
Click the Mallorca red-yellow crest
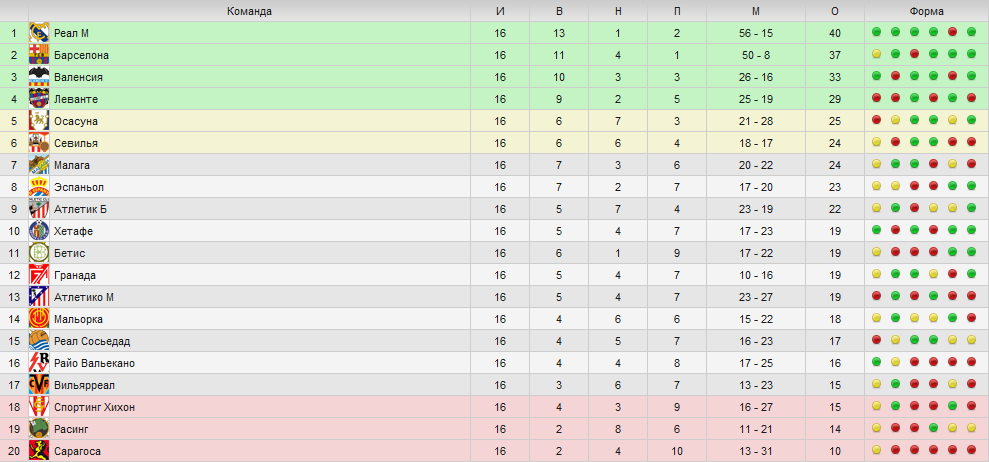(39, 319)
